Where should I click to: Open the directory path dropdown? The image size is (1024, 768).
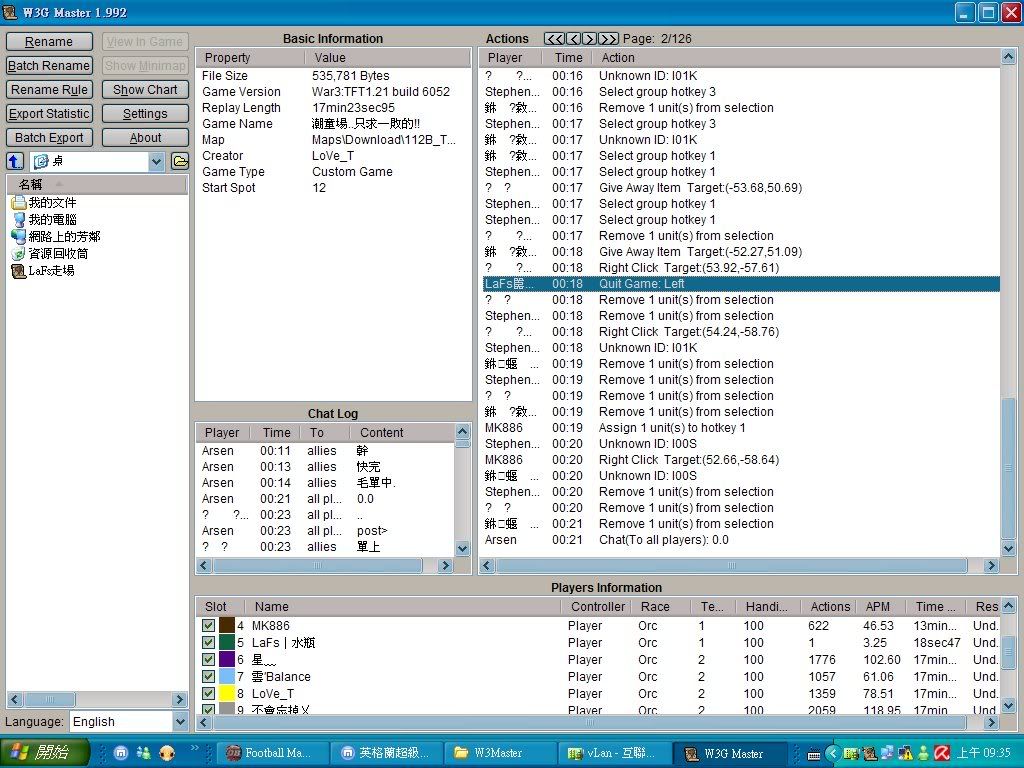[156, 161]
